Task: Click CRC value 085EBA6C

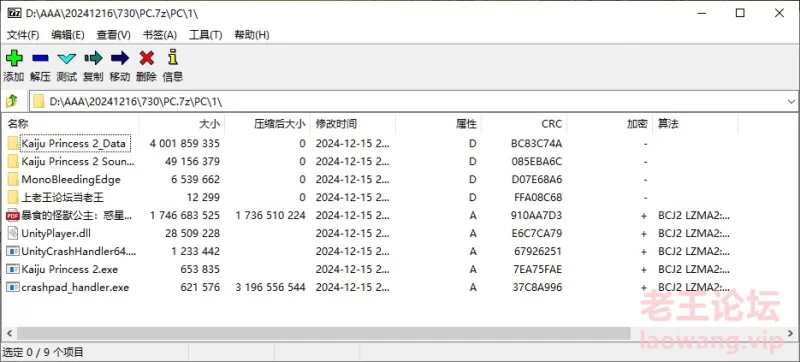Action: 536,162
